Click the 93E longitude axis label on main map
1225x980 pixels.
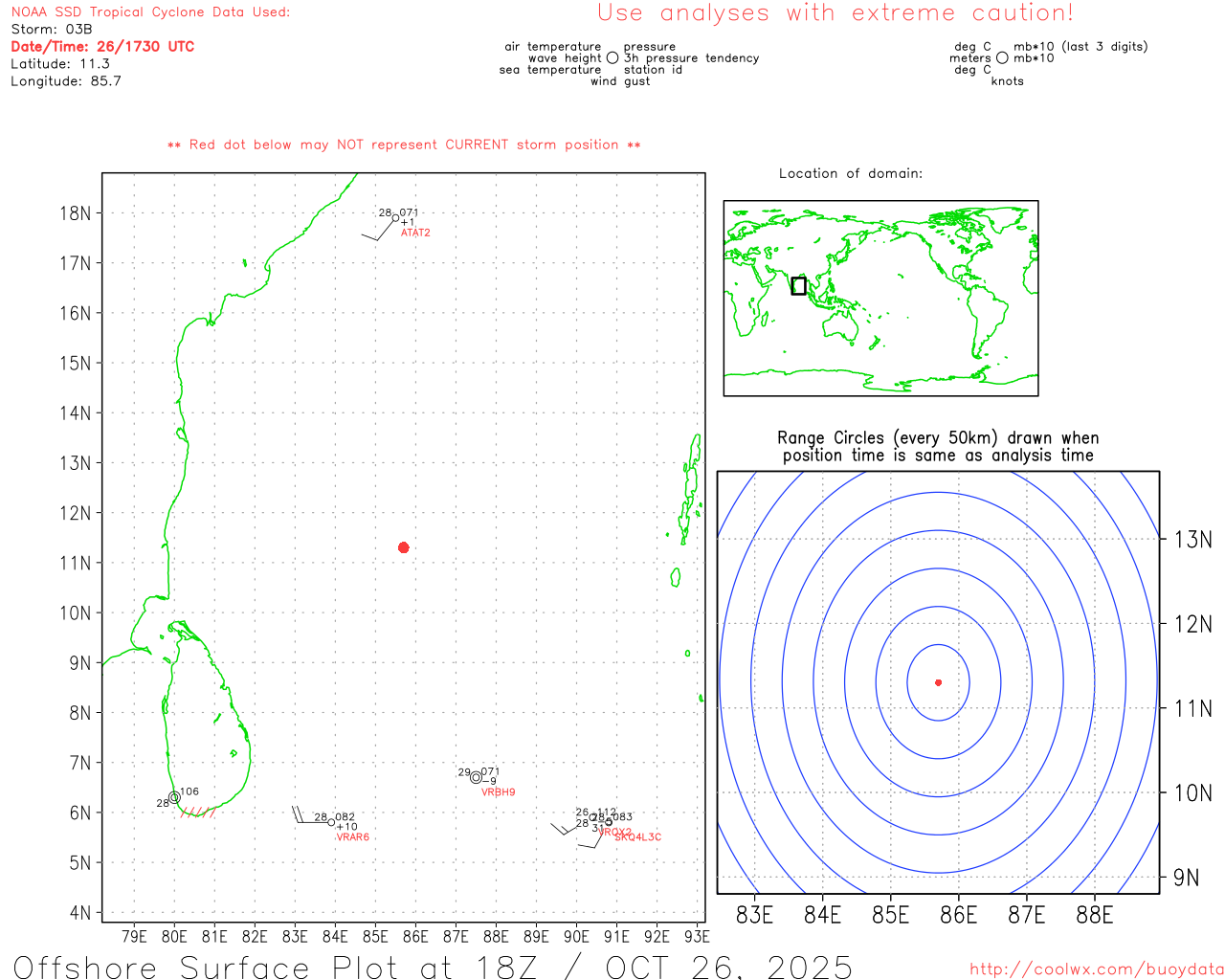point(697,936)
